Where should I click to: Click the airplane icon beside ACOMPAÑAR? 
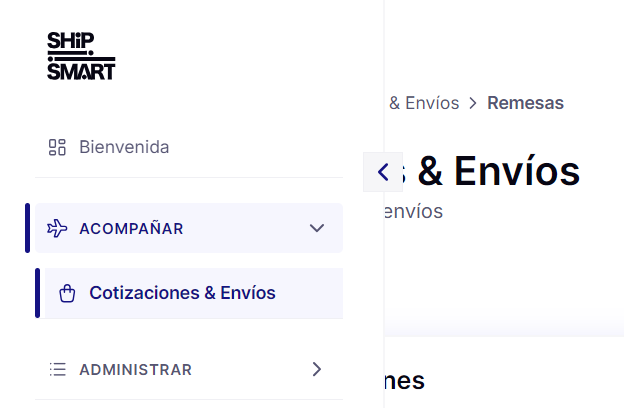click(57, 228)
